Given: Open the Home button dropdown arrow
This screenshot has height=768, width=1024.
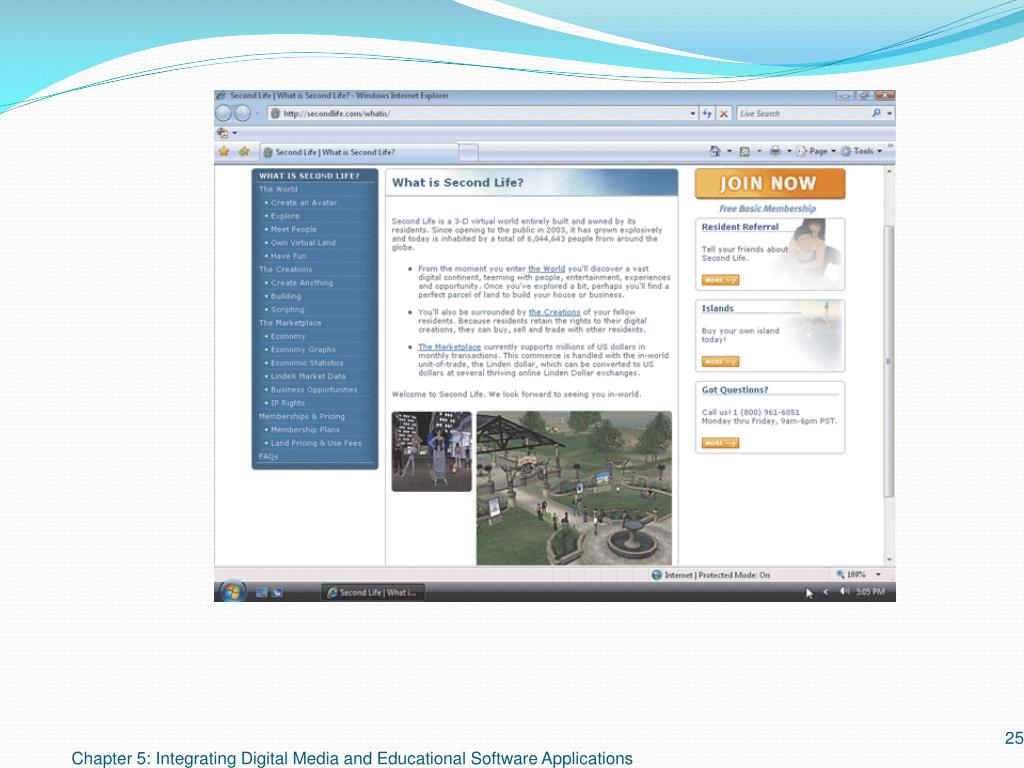Looking at the screenshot, I should (729, 152).
